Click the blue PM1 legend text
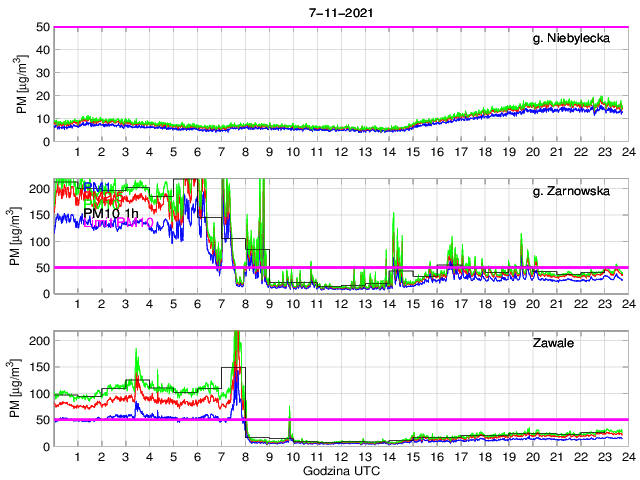Screen dimensions: 640x480 (98, 187)
